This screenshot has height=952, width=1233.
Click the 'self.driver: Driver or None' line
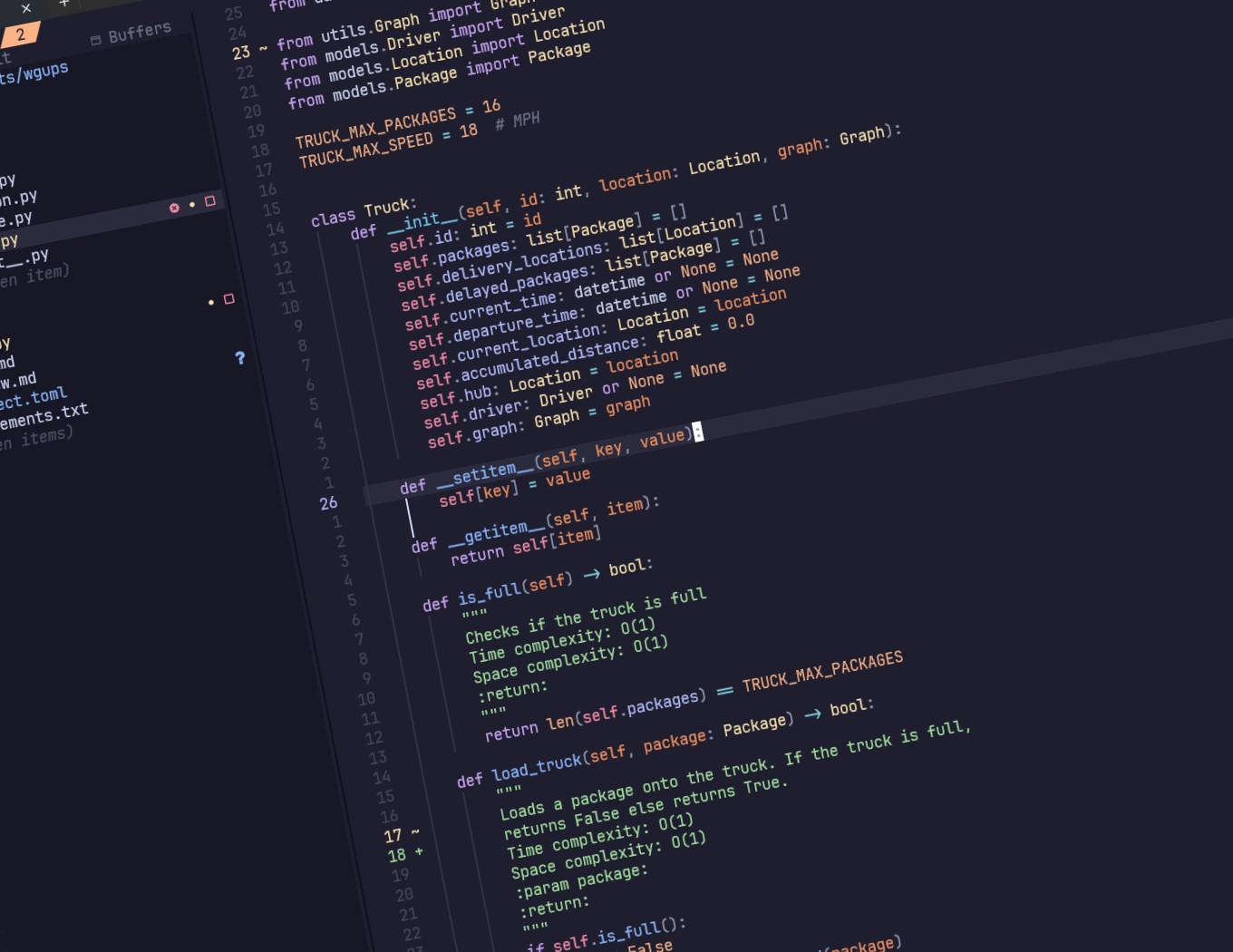575,395
